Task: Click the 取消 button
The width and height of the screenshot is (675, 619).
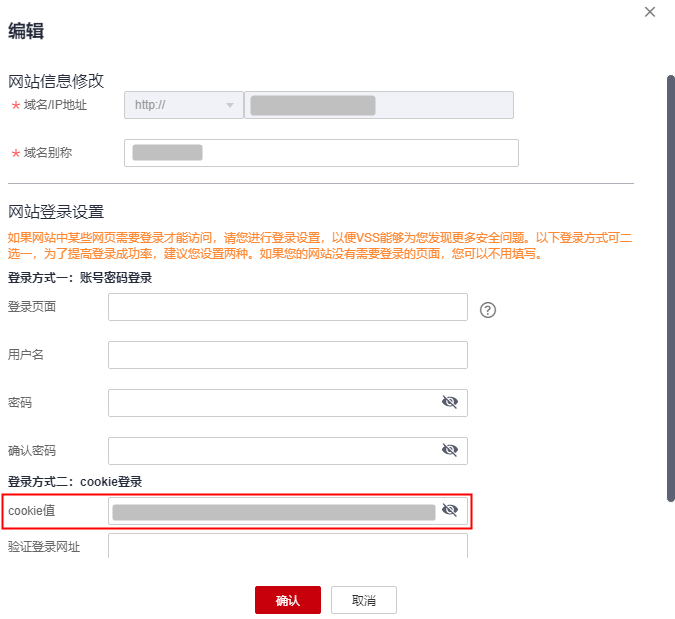Action: (364, 600)
